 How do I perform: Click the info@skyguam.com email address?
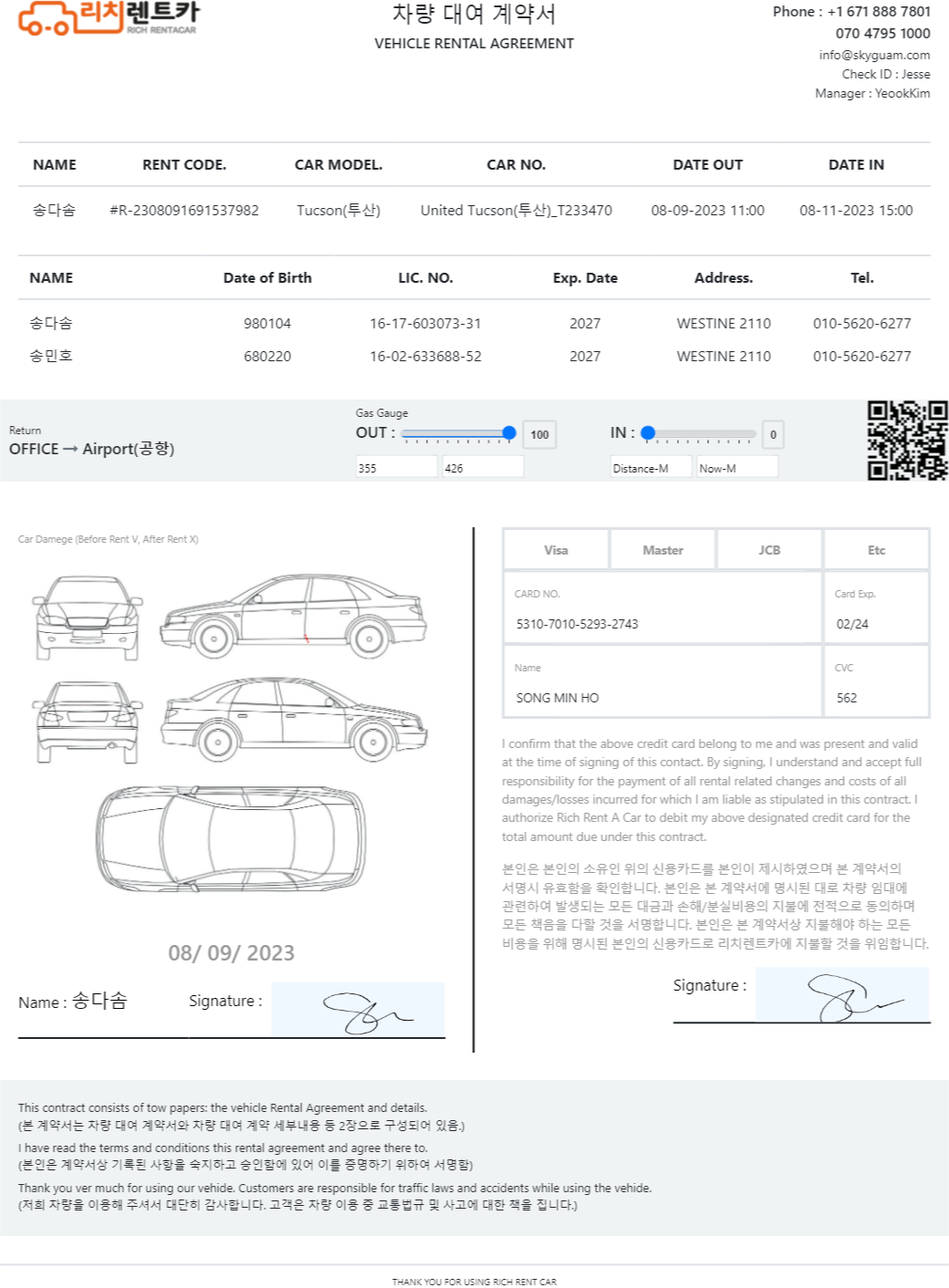point(874,55)
